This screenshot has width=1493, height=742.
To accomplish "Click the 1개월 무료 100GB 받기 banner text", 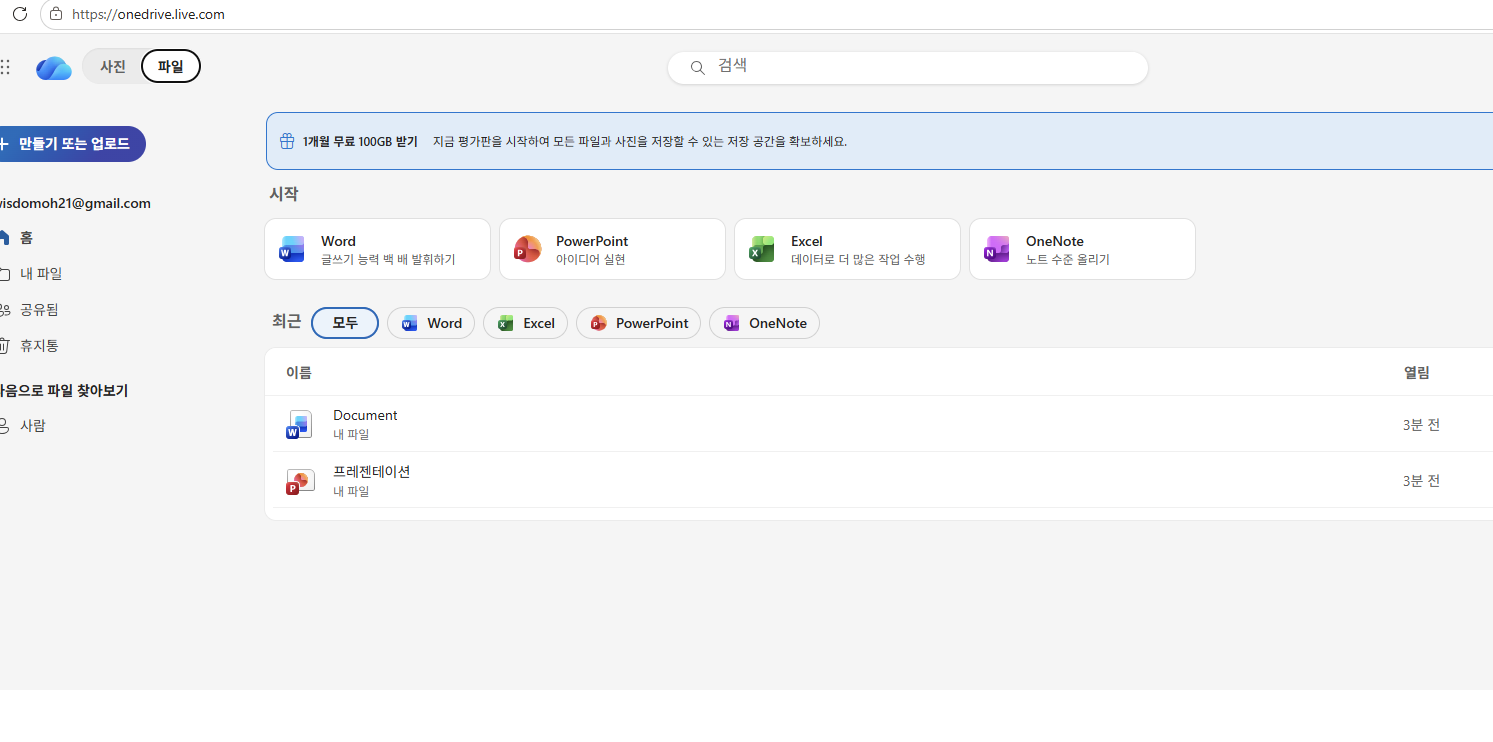I will tap(360, 141).
